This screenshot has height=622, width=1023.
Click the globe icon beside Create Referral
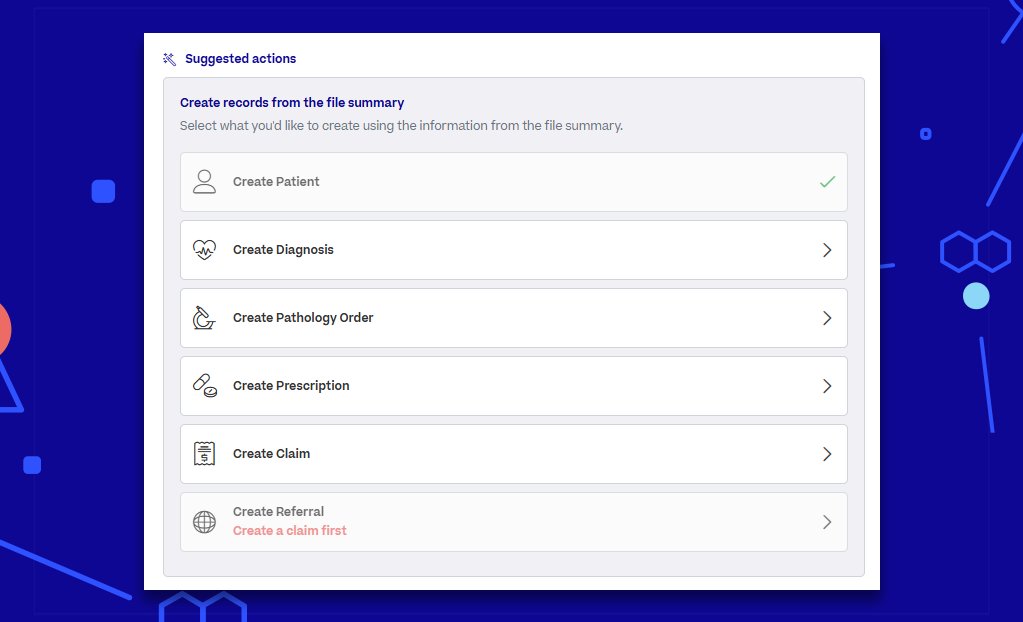(204, 522)
